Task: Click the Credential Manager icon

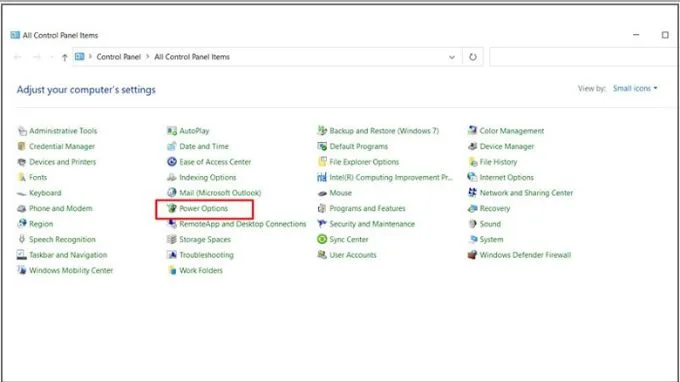Action: pyautogui.click(x=22, y=147)
